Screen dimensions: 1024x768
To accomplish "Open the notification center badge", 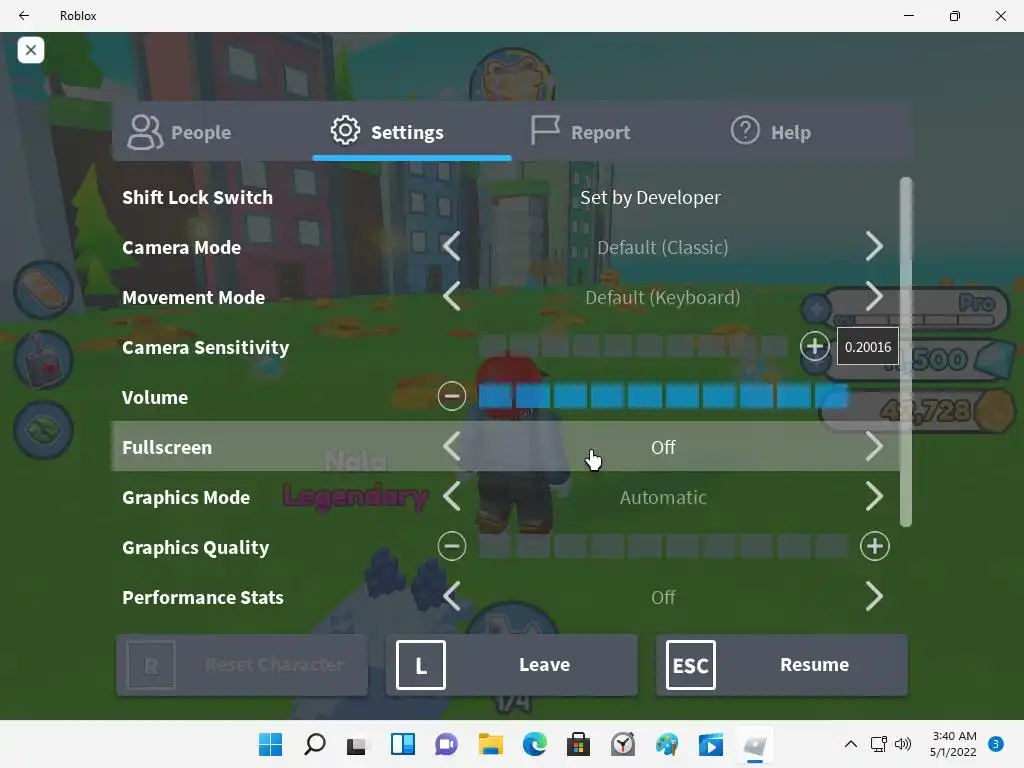I will (996, 744).
